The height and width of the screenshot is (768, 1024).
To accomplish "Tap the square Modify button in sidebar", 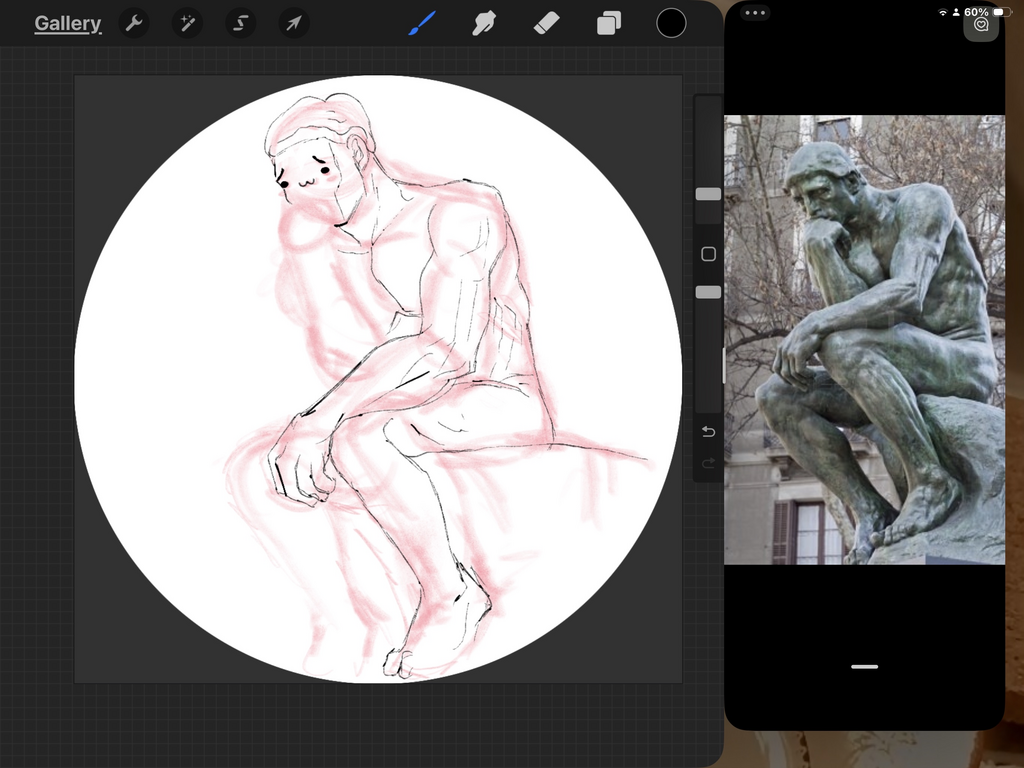I will 708,254.
